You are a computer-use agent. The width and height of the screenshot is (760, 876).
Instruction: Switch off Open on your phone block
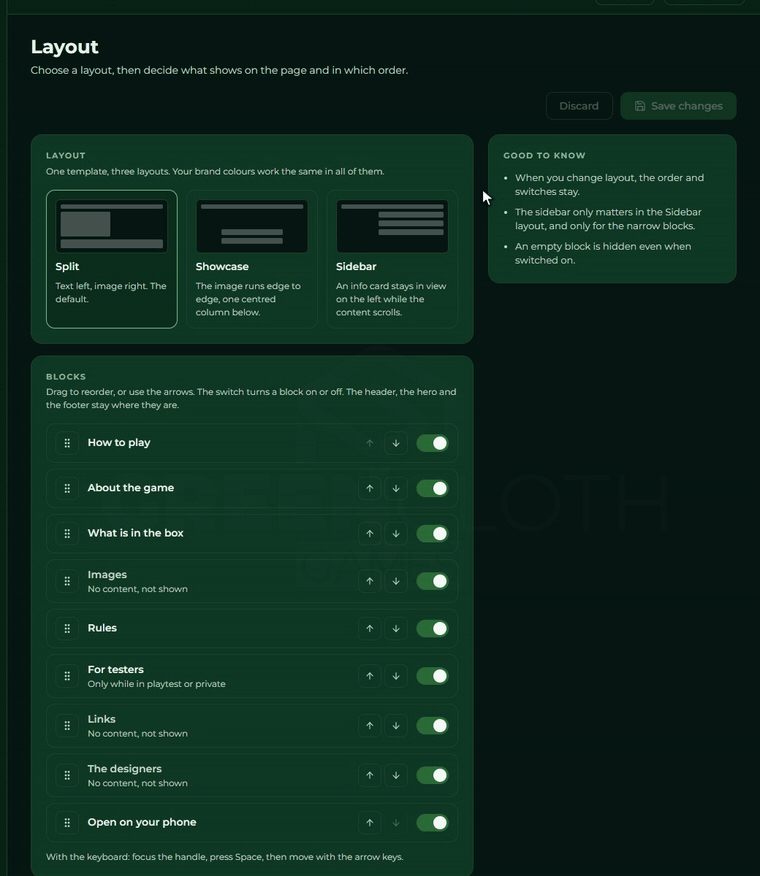pos(433,822)
